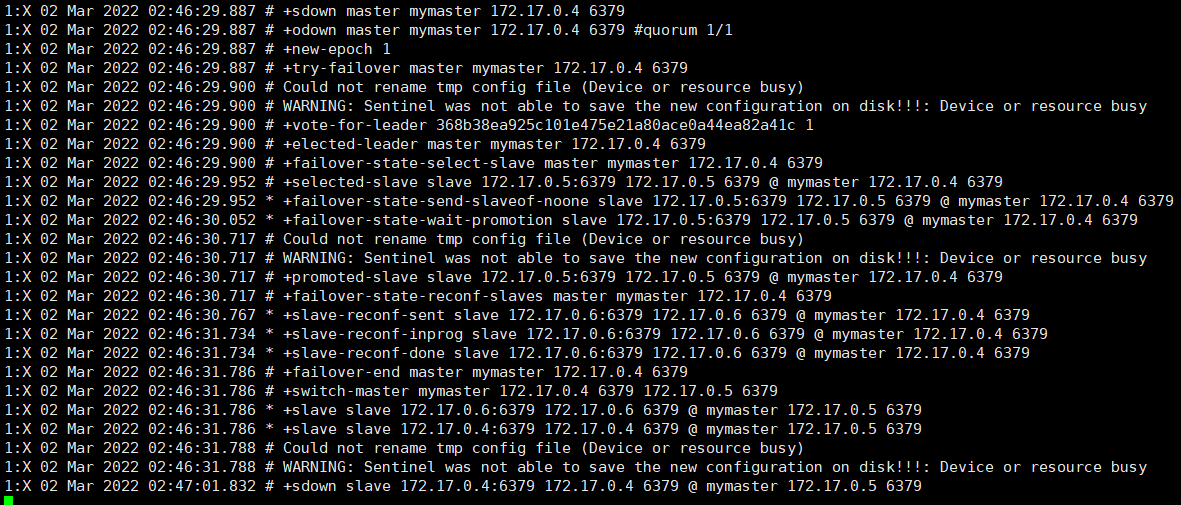The width and height of the screenshot is (1181, 505).
Task: Click the '+failover-state-send-slaveof-noone' log line
Action: click(590, 201)
